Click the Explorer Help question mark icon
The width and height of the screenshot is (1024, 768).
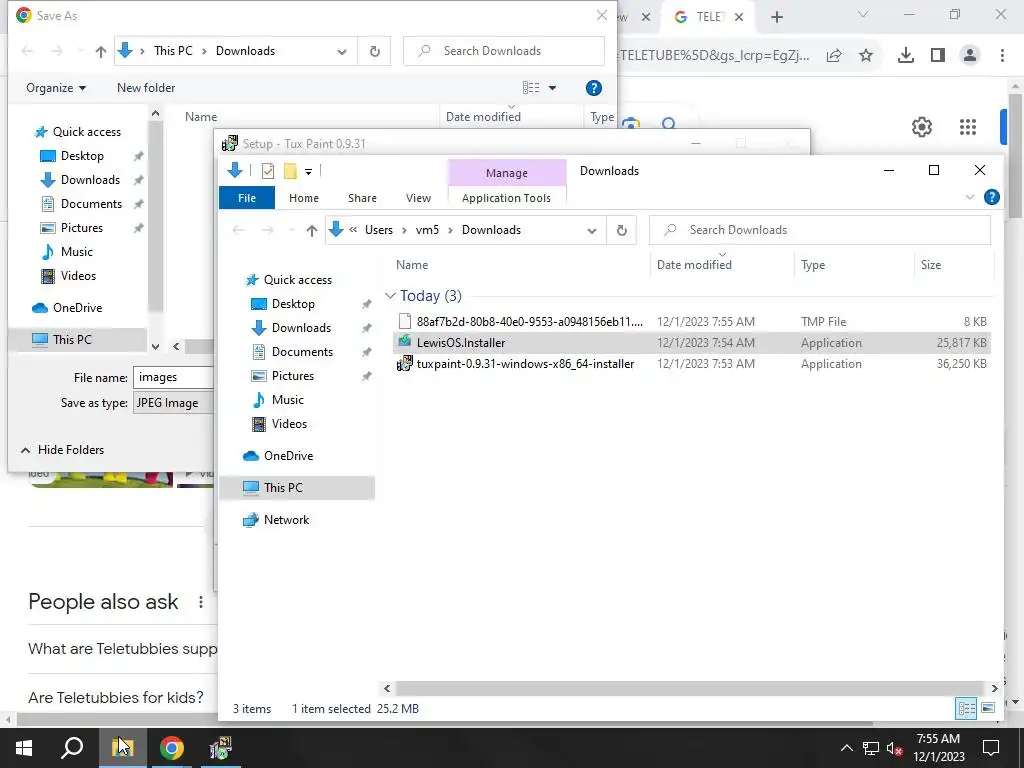point(991,197)
